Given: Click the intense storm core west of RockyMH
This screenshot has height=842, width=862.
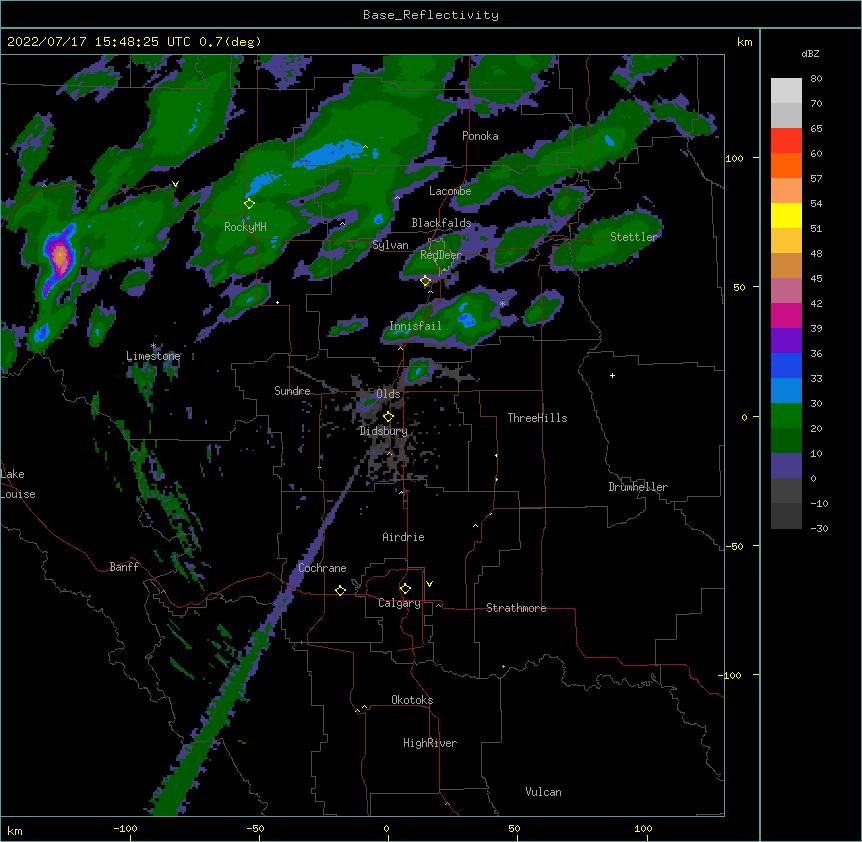Looking at the screenshot, I should coord(60,257).
